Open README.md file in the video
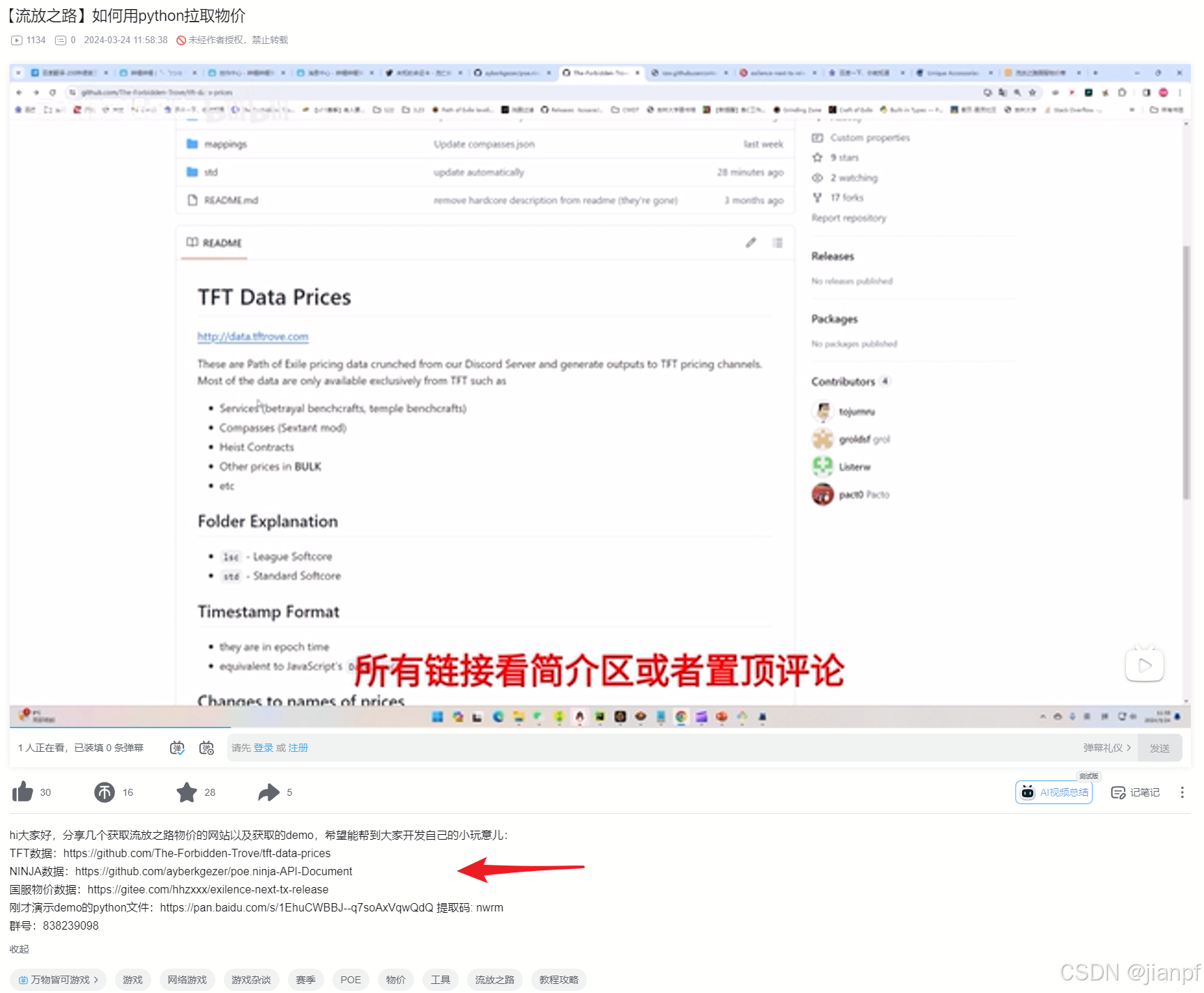Viewport: 1204px width, 993px height. [x=231, y=200]
